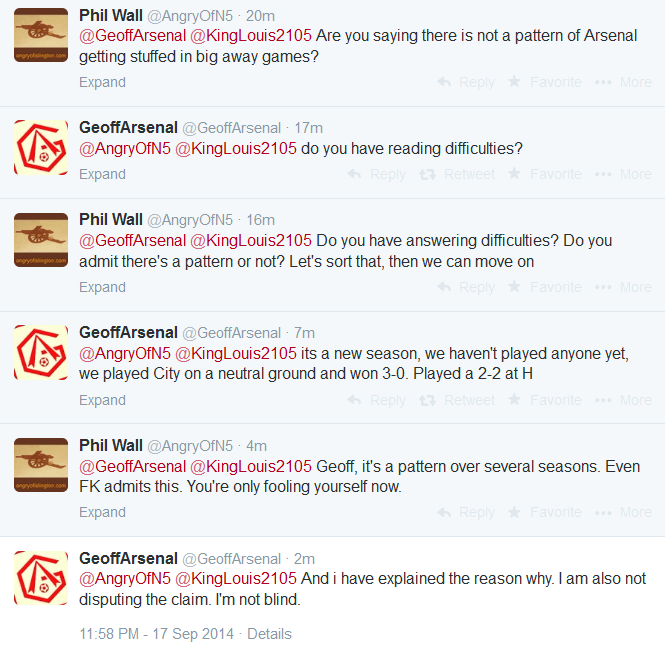Click GeoffArsenal's avatar on the 2m tweet
The image size is (665, 651).
[x=41, y=579]
